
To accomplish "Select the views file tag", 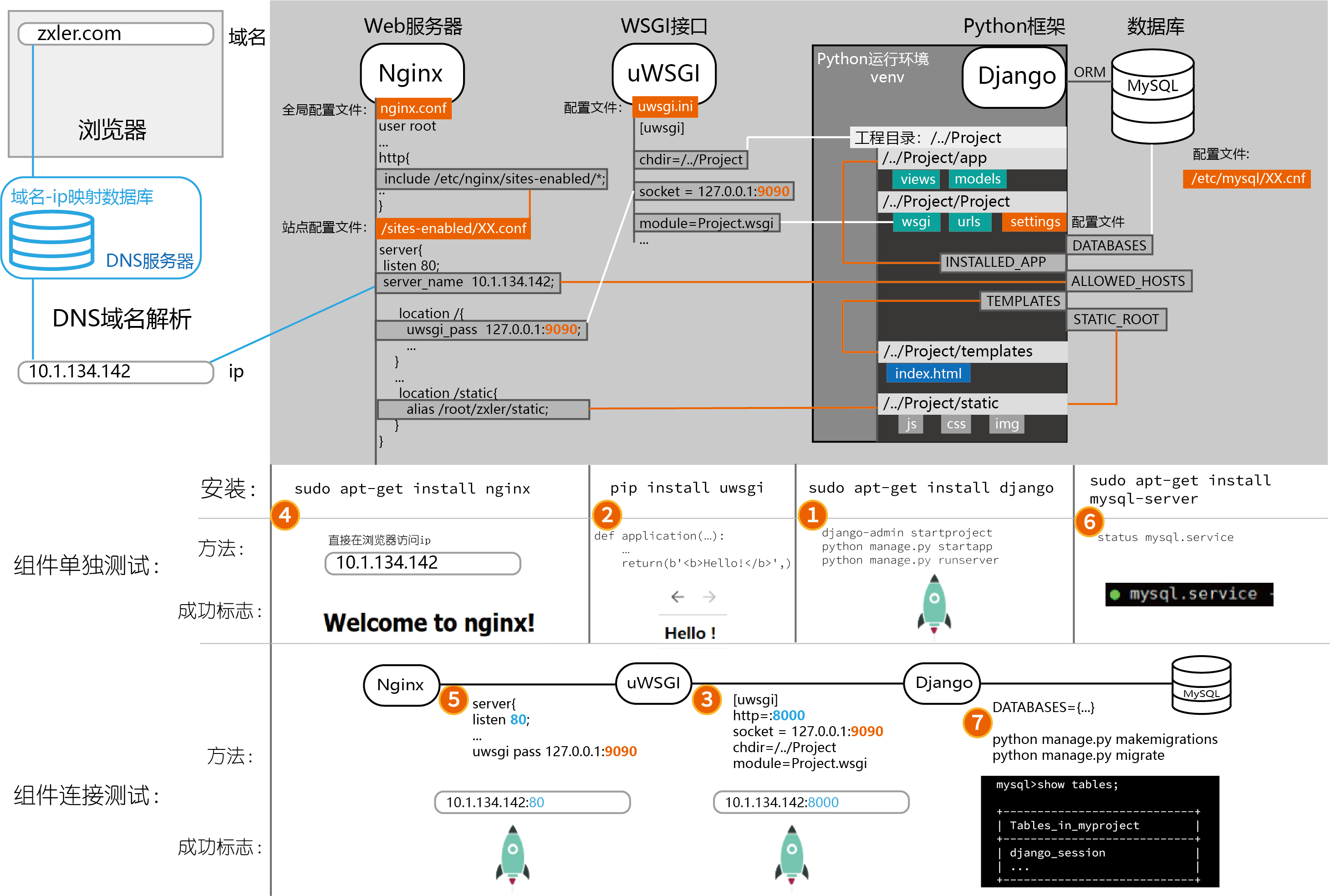I will (x=917, y=179).
